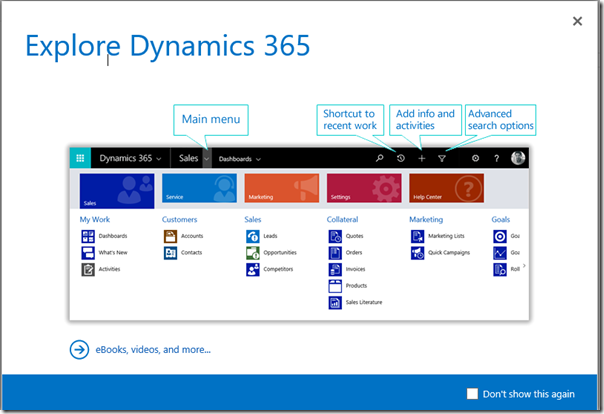Click the My Work heading
The height and width of the screenshot is (414, 604).
[95, 220]
